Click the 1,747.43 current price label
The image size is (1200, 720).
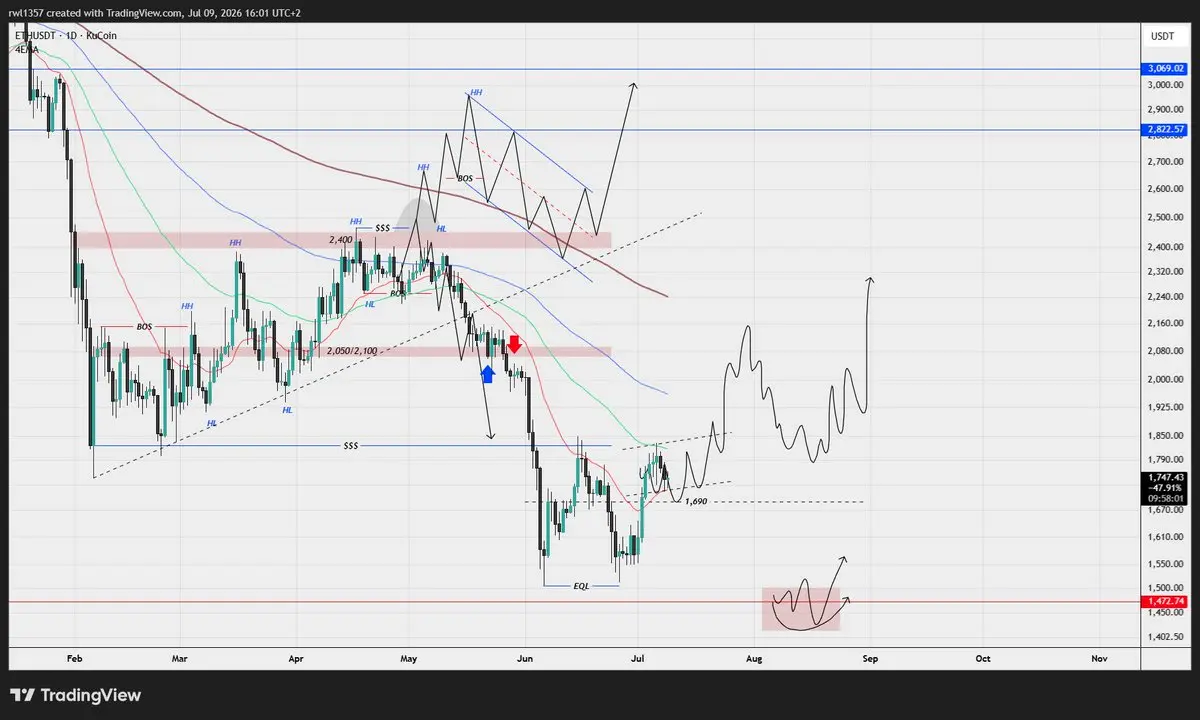pos(1163,479)
